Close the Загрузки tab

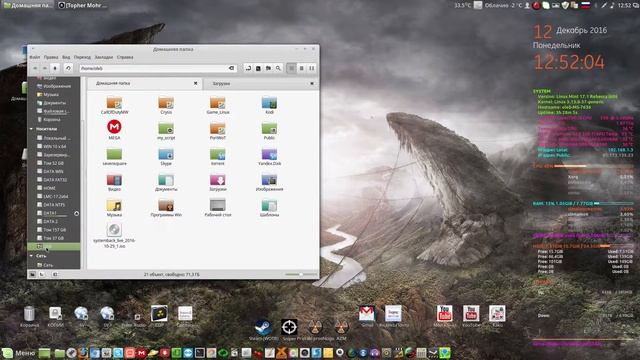[312, 84]
